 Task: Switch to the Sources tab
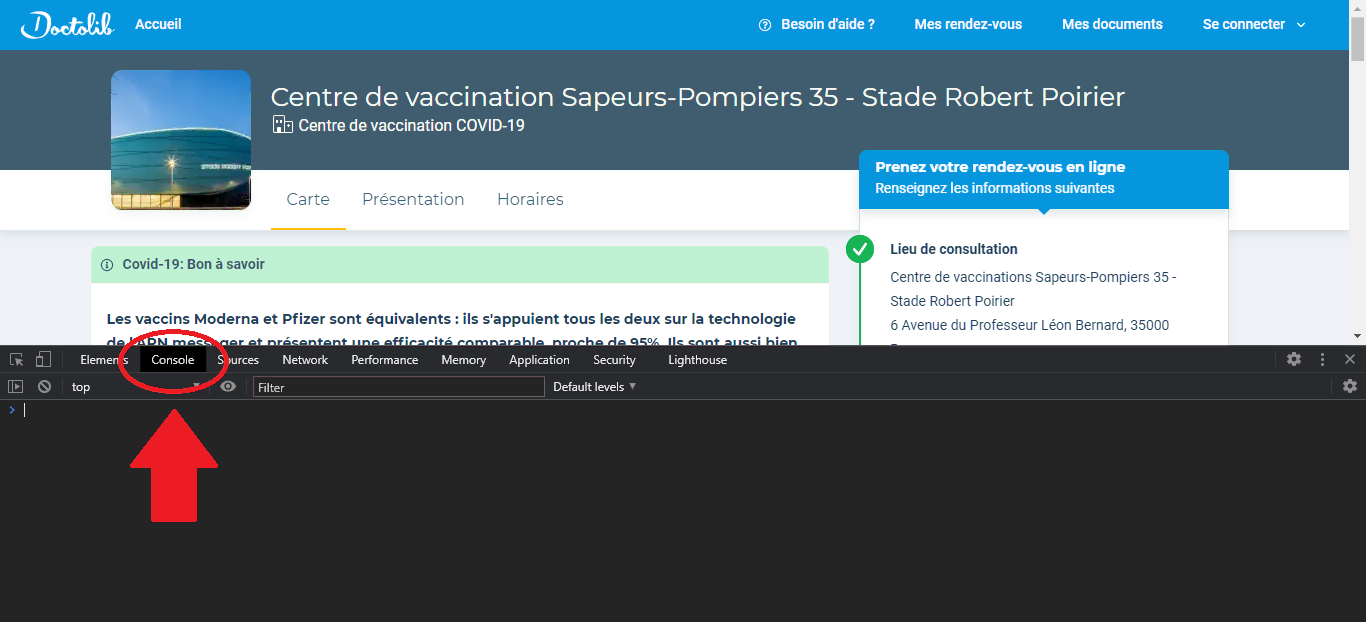tap(238, 360)
